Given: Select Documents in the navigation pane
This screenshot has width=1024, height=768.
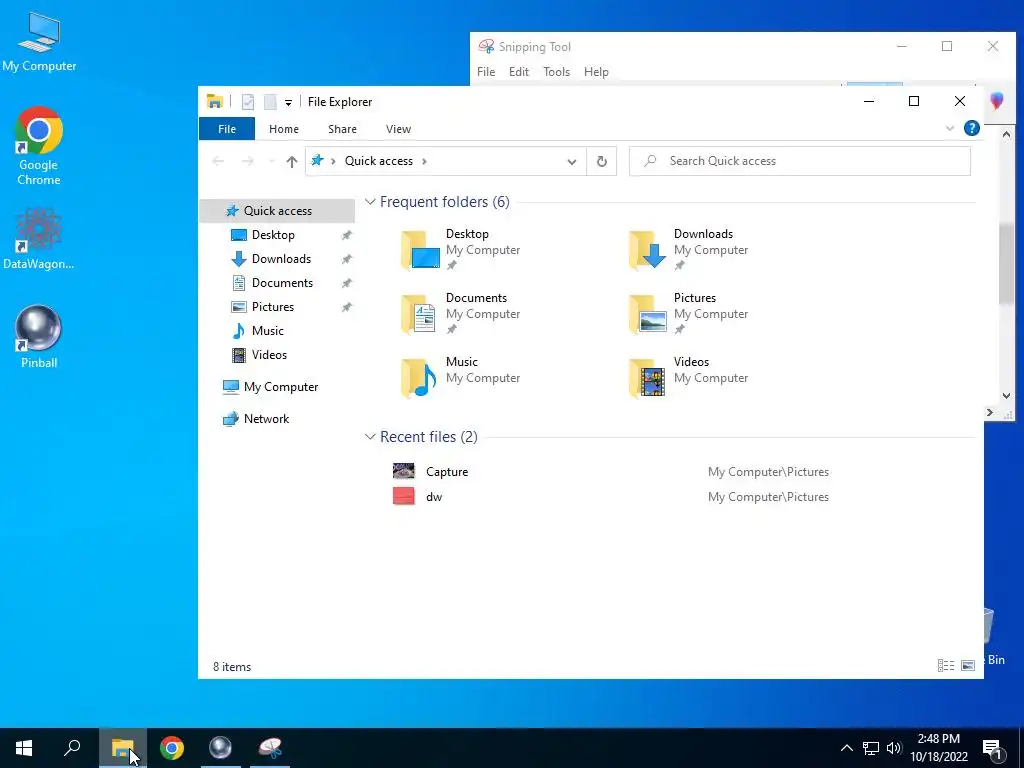Looking at the screenshot, I should [282, 283].
